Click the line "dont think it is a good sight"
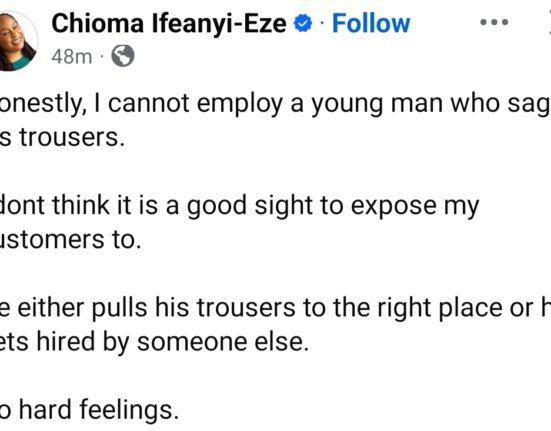 (x=239, y=207)
